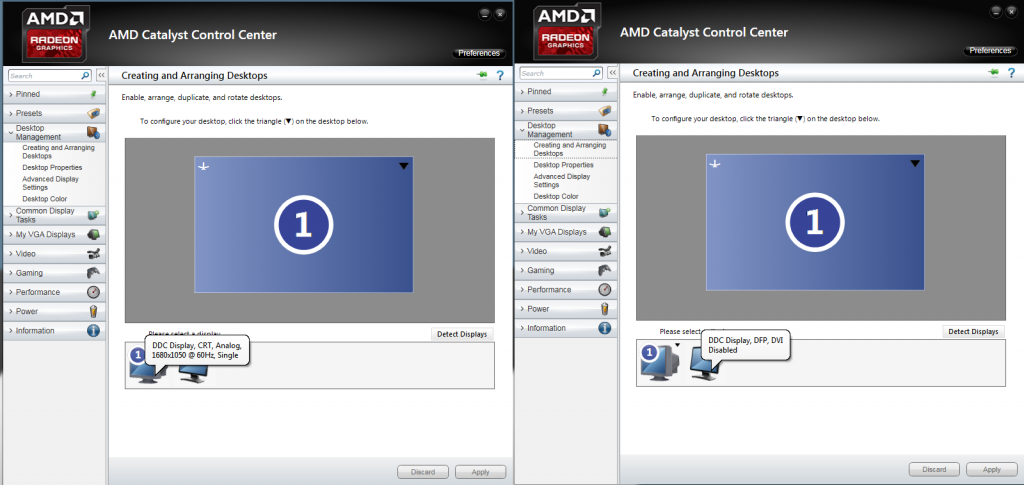The width and height of the screenshot is (1024, 485).
Task: Click Discard button in left window
Action: point(423,472)
